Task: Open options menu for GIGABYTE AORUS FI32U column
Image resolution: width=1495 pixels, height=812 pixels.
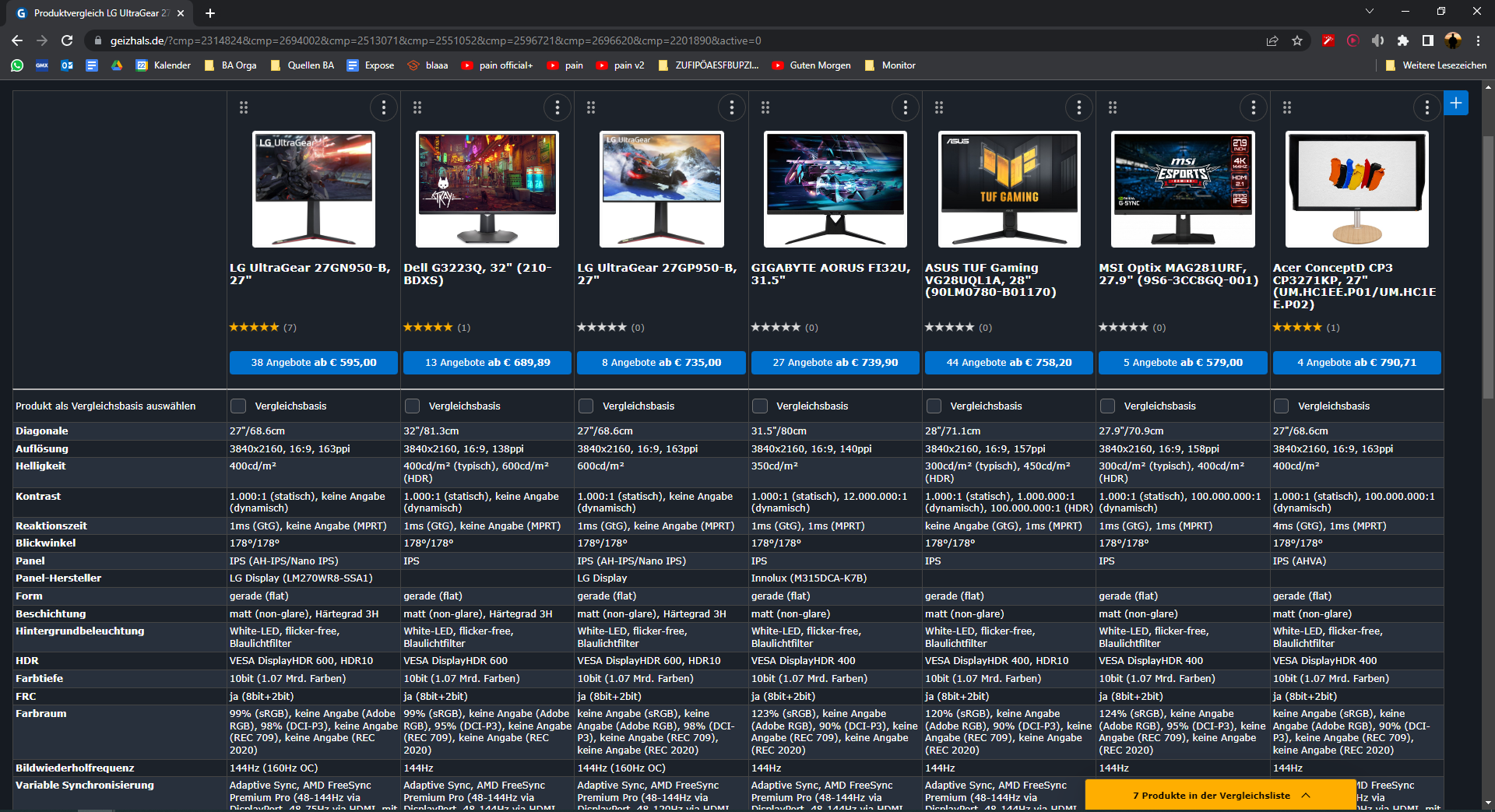Action: 906,107
